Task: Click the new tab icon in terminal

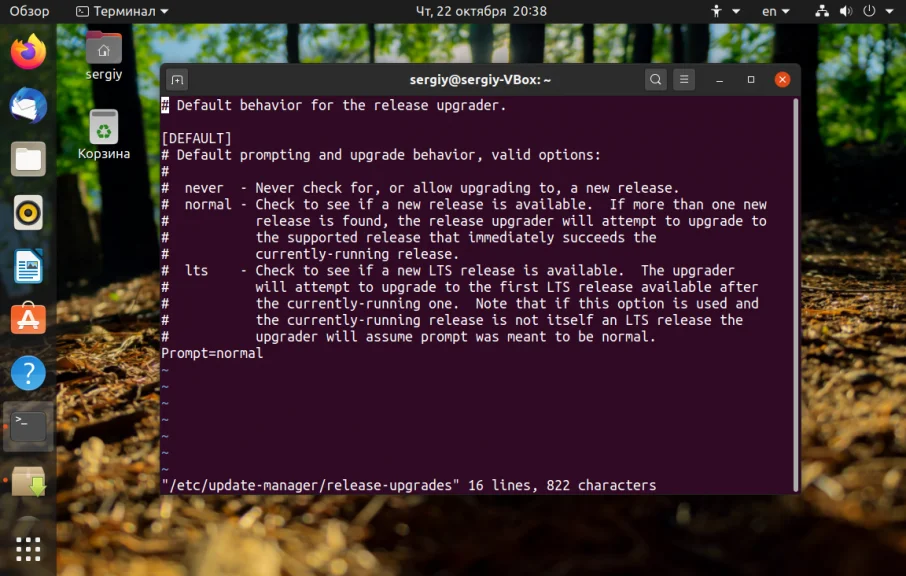Action: 177,80
